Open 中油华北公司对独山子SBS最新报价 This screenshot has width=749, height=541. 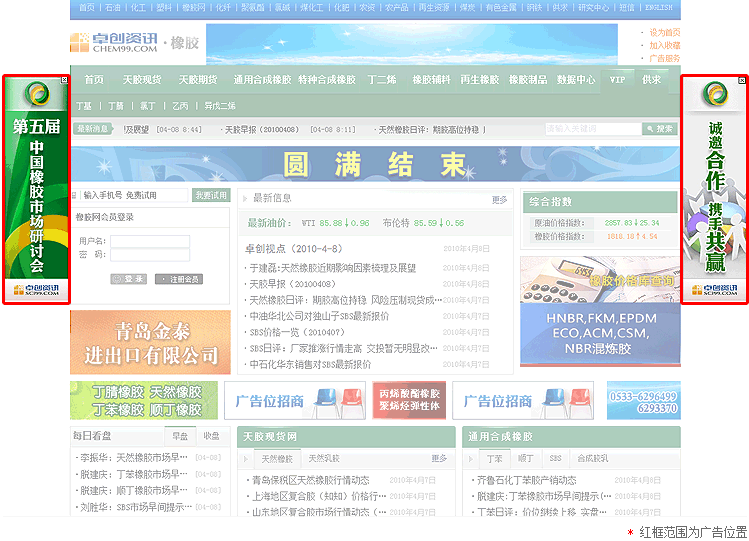(319, 316)
